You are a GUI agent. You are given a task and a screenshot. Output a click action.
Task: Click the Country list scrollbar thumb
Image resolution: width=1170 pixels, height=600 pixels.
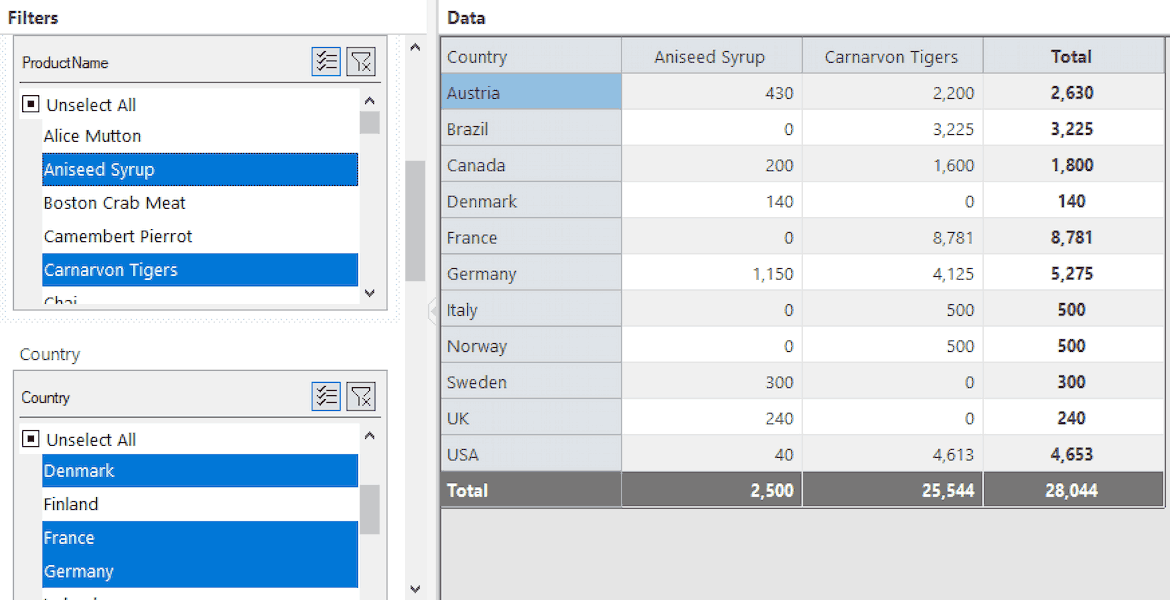[369, 510]
